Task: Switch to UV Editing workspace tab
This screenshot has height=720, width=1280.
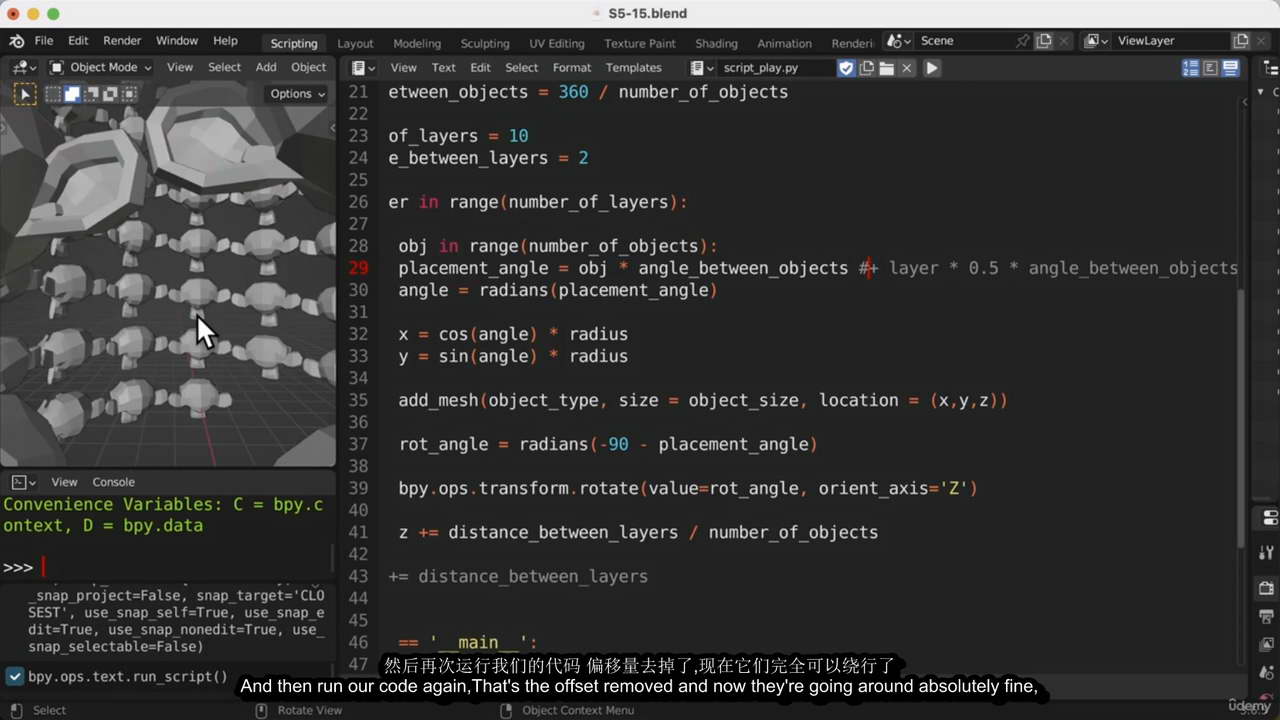Action: [556, 43]
